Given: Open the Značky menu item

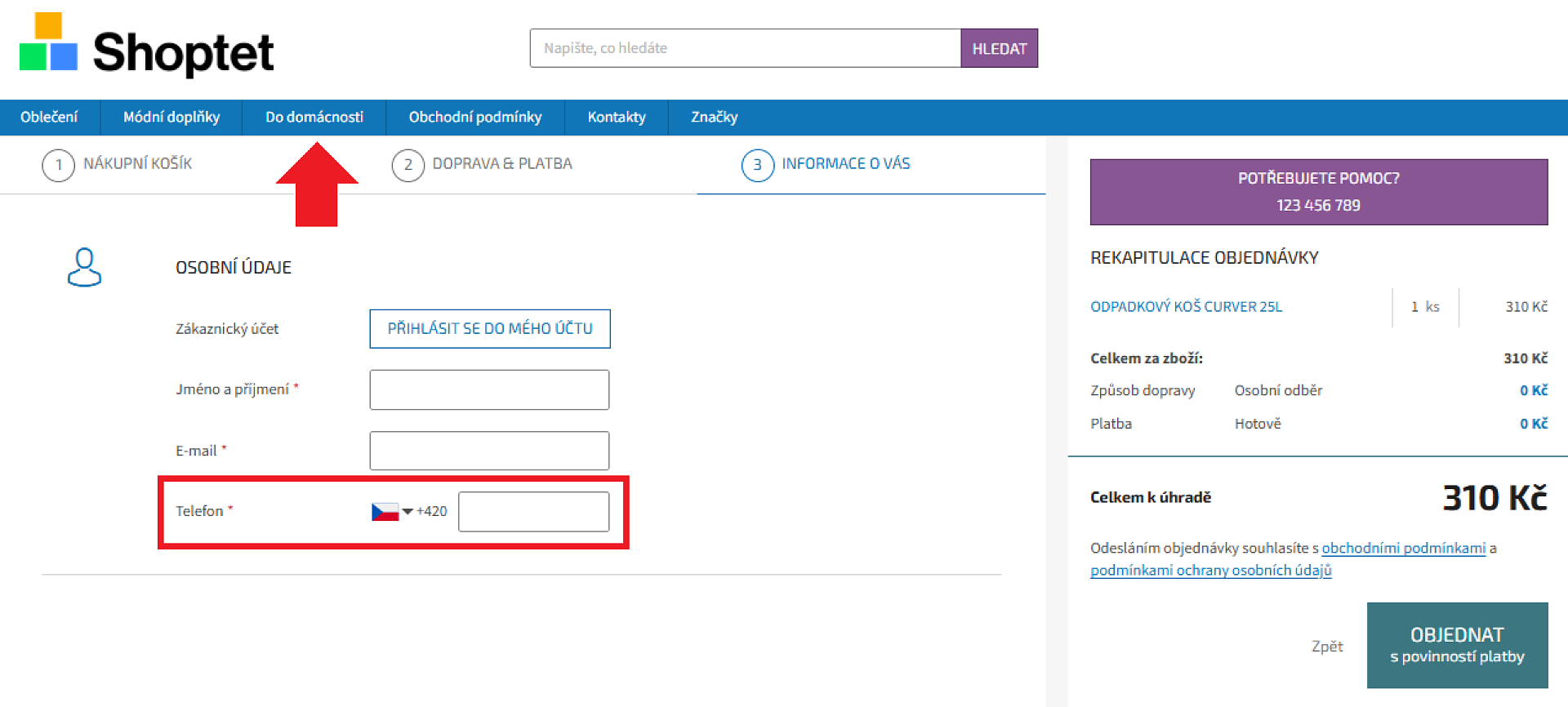Looking at the screenshot, I should (714, 118).
